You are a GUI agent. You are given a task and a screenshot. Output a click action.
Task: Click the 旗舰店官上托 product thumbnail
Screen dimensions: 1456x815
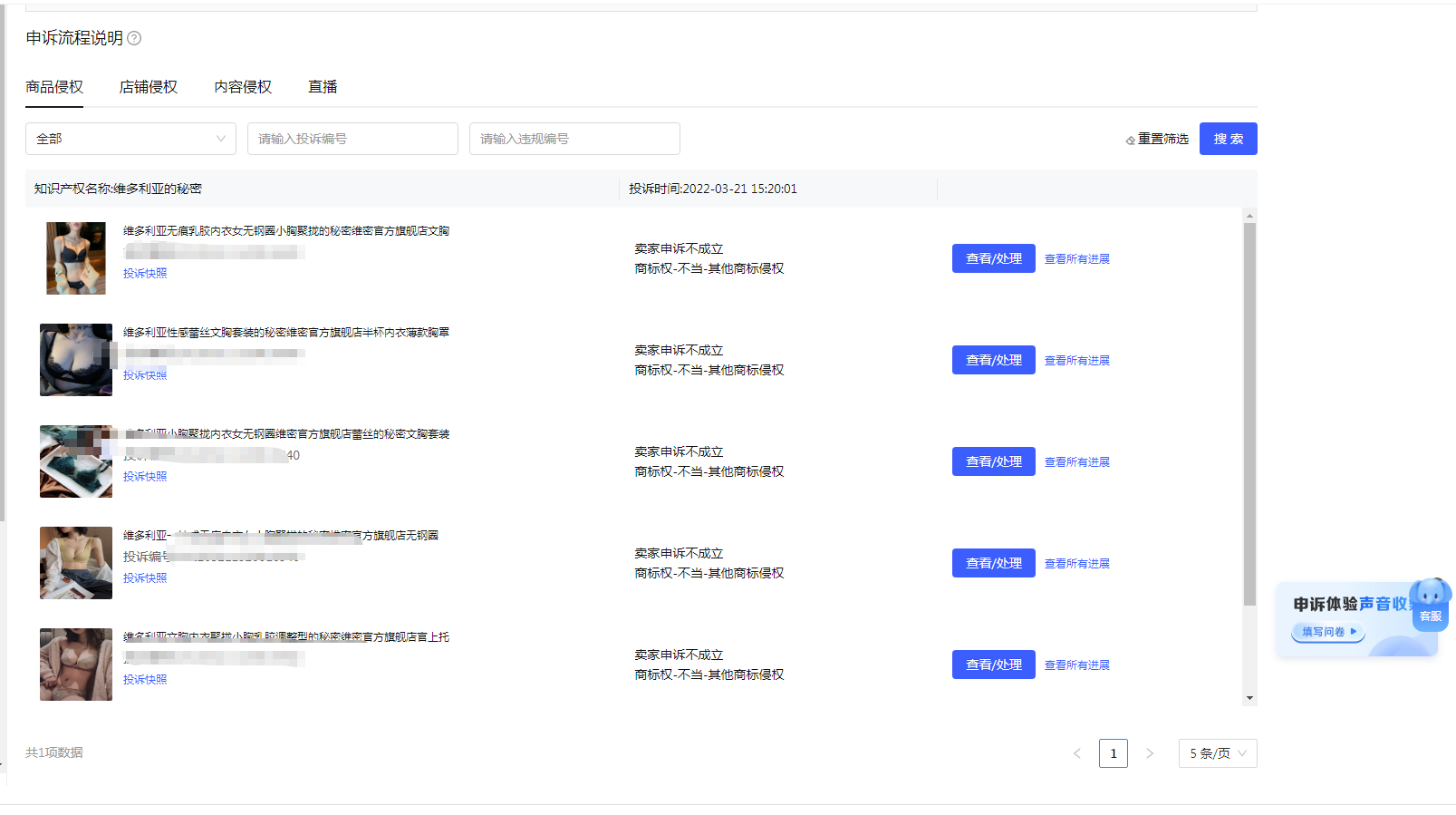pyautogui.click(x=76, y=665)
